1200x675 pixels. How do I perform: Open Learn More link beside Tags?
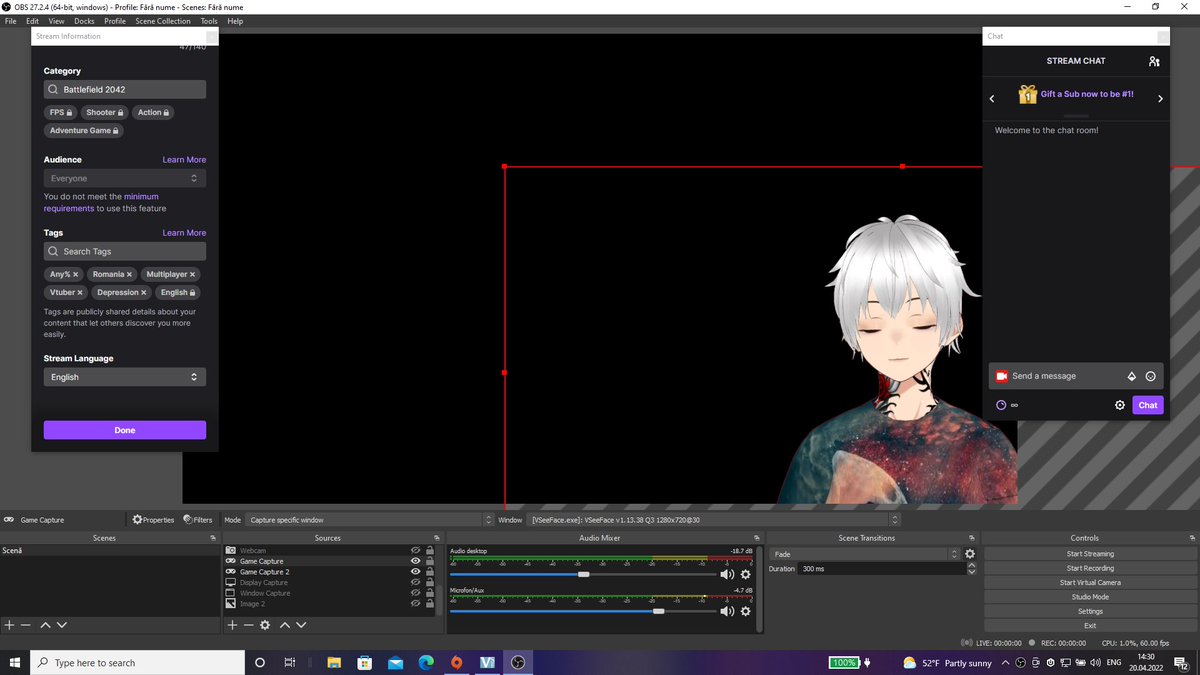(184, 233)
